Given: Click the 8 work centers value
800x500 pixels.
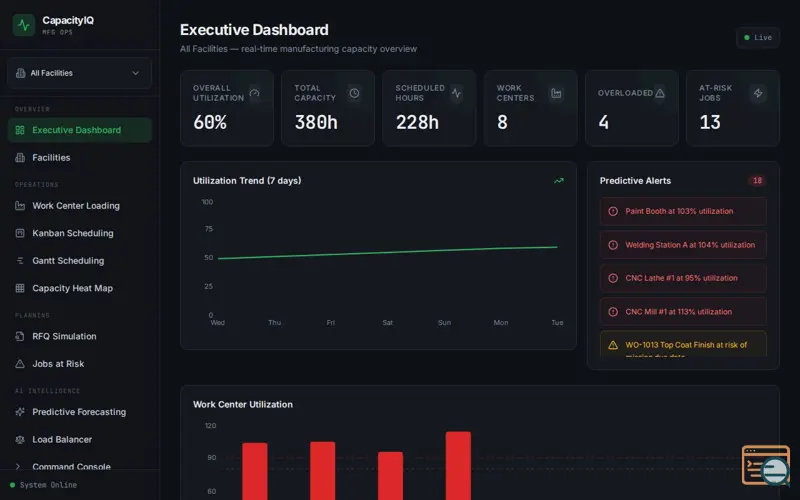Looking at the screenshot, I should 502,122.
